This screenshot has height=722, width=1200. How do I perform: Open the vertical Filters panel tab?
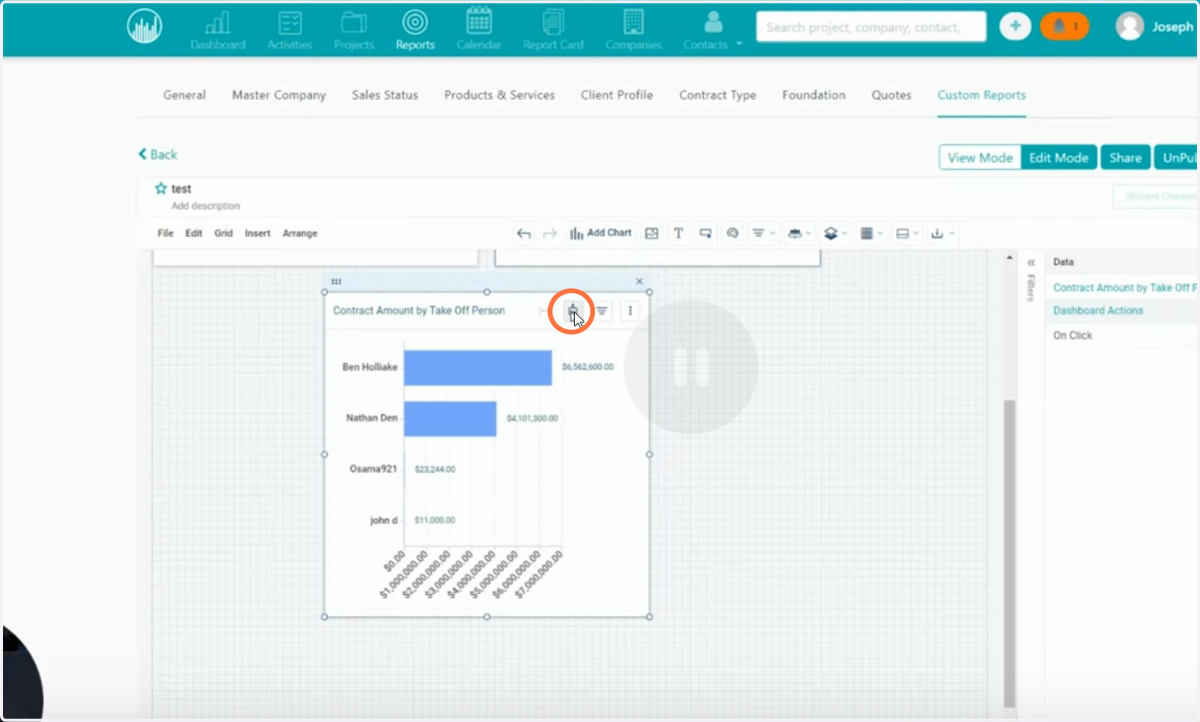click(x=1031, y=288)
